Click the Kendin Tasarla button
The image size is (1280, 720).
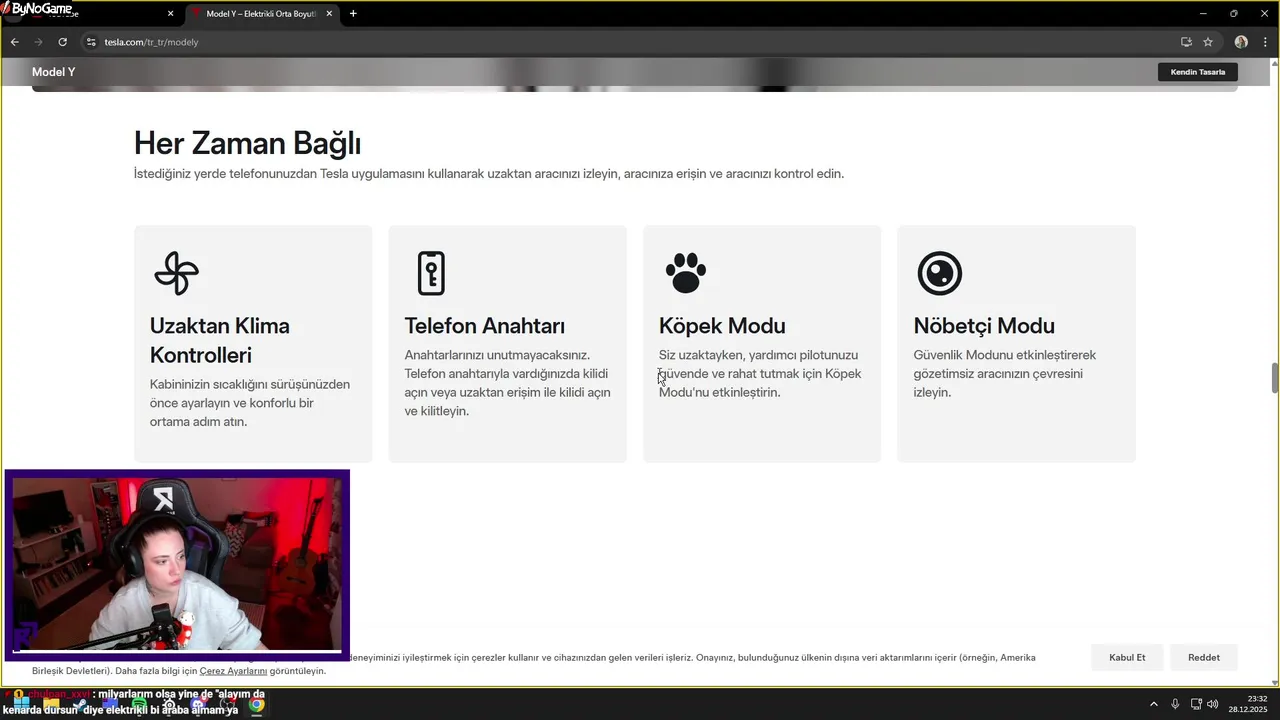click(1198, 72)
